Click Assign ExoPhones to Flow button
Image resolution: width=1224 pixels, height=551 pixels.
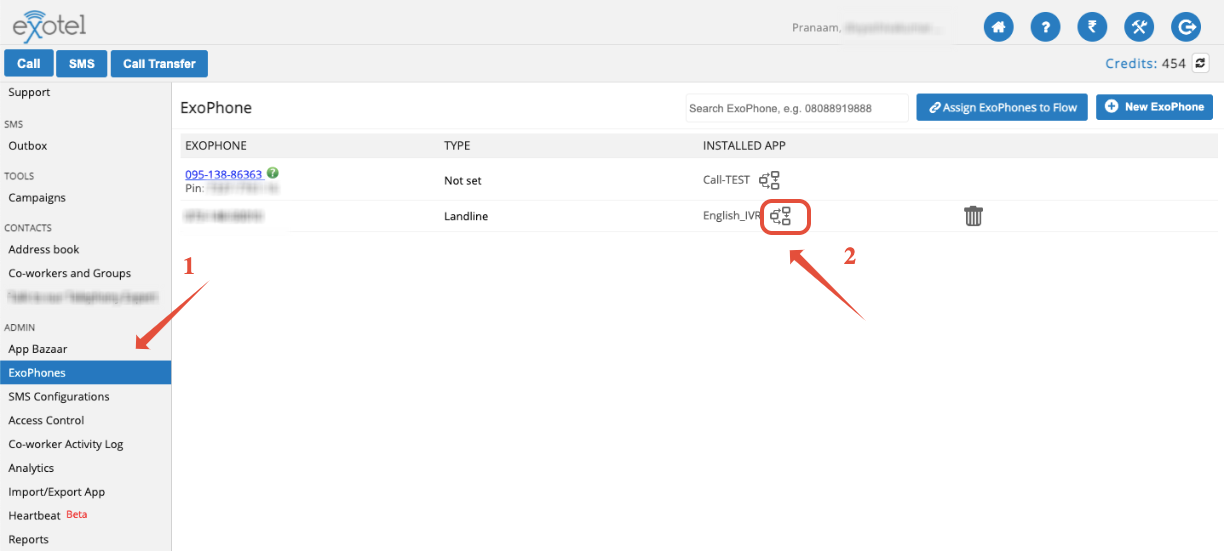[x=1003, y=107]
